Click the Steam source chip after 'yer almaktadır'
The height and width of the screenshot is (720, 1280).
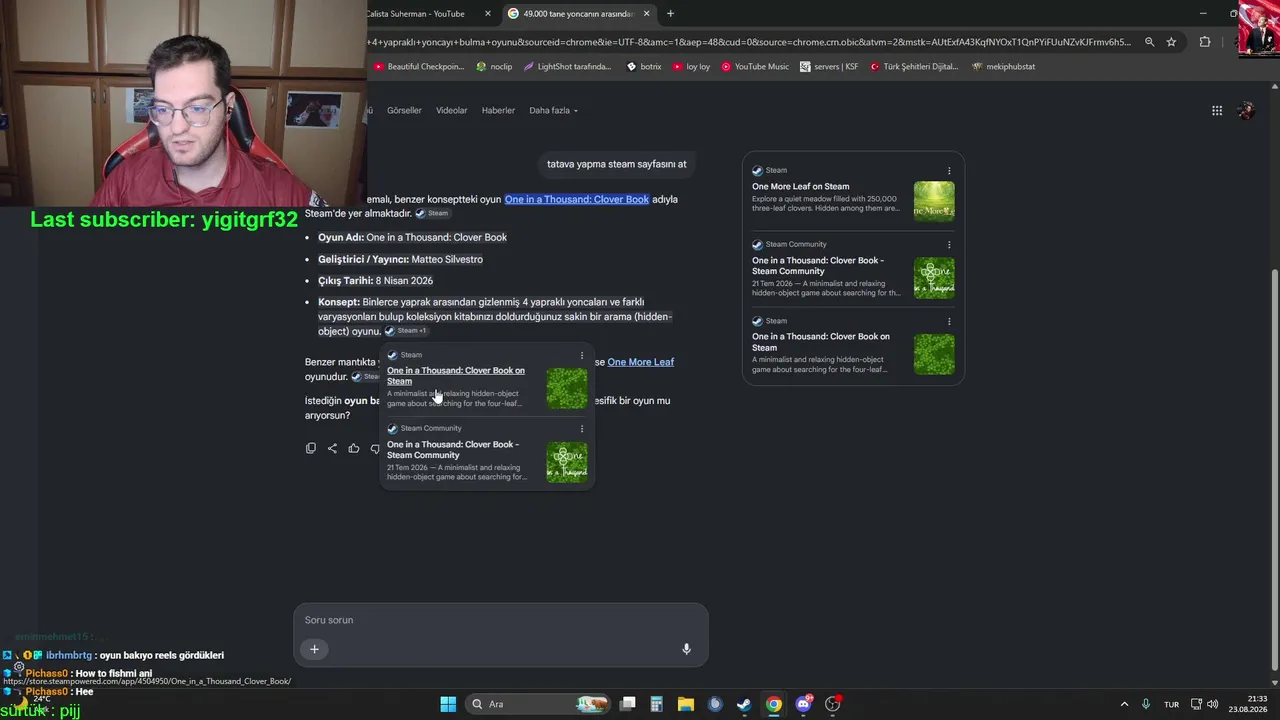432,213
